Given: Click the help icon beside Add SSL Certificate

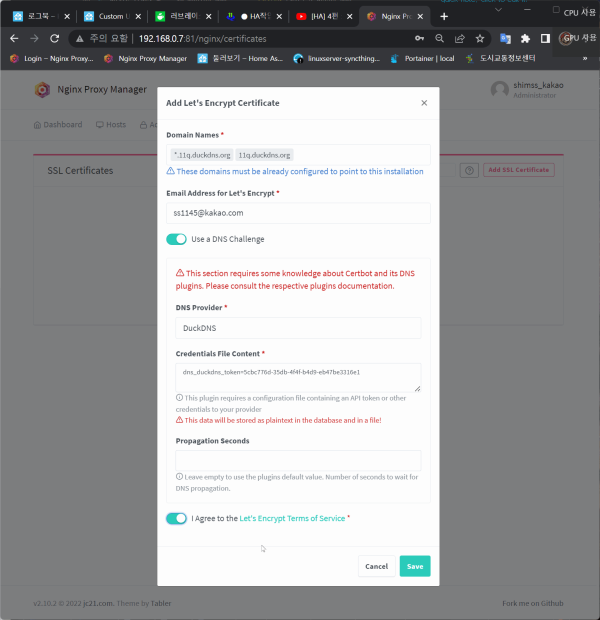Looking at the screenshot, I should (468, 170).
